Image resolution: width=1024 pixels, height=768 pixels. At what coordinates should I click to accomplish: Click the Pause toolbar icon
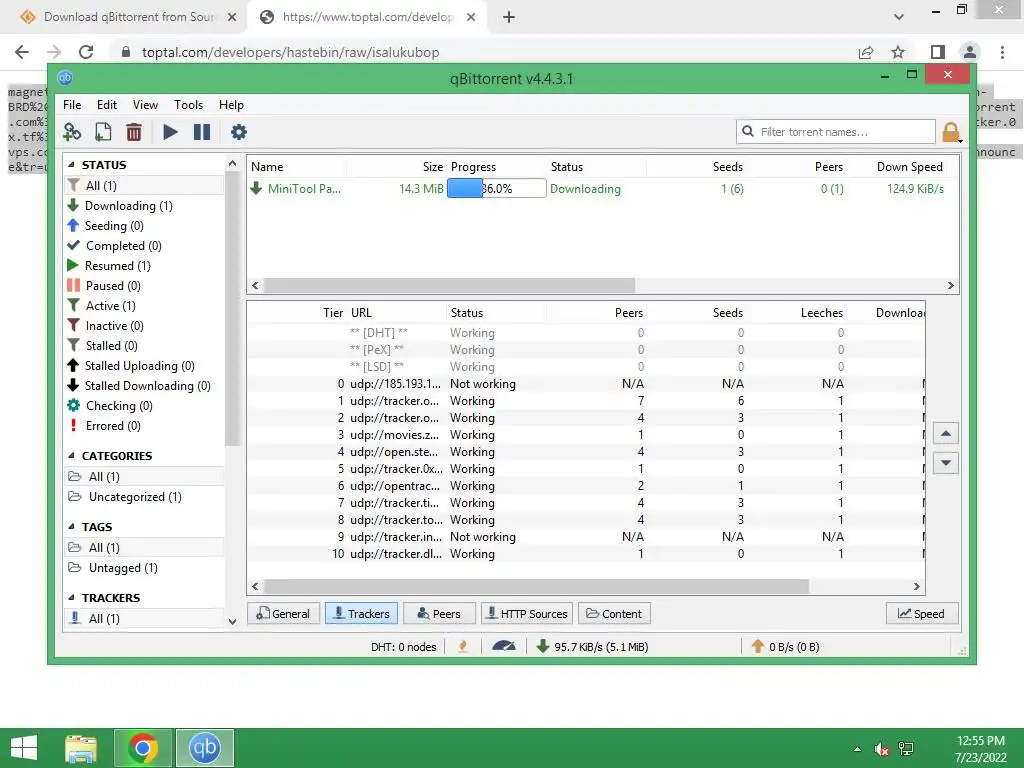[x=202, y=132]
